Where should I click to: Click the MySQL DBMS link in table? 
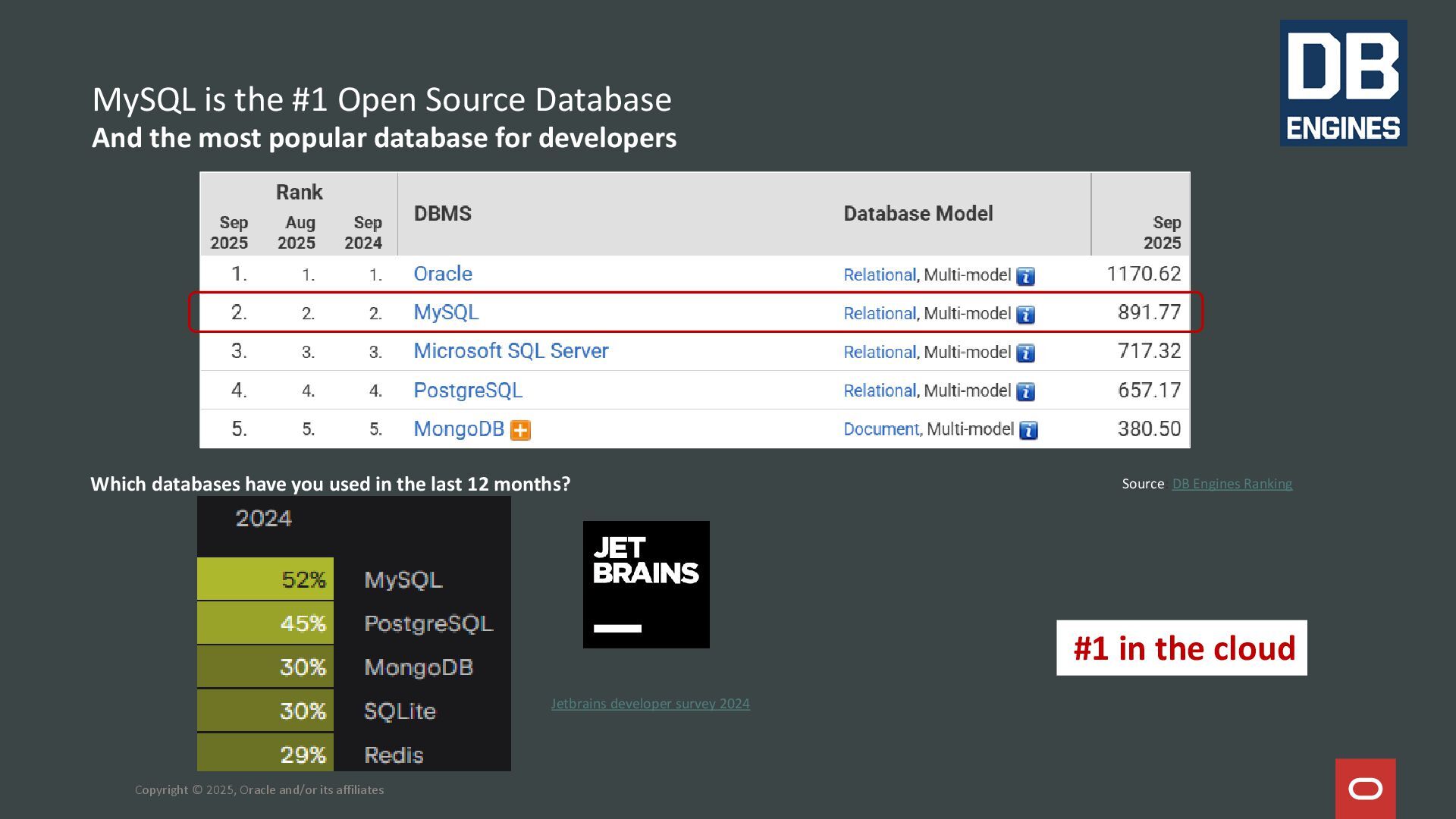tap(446, 312)
